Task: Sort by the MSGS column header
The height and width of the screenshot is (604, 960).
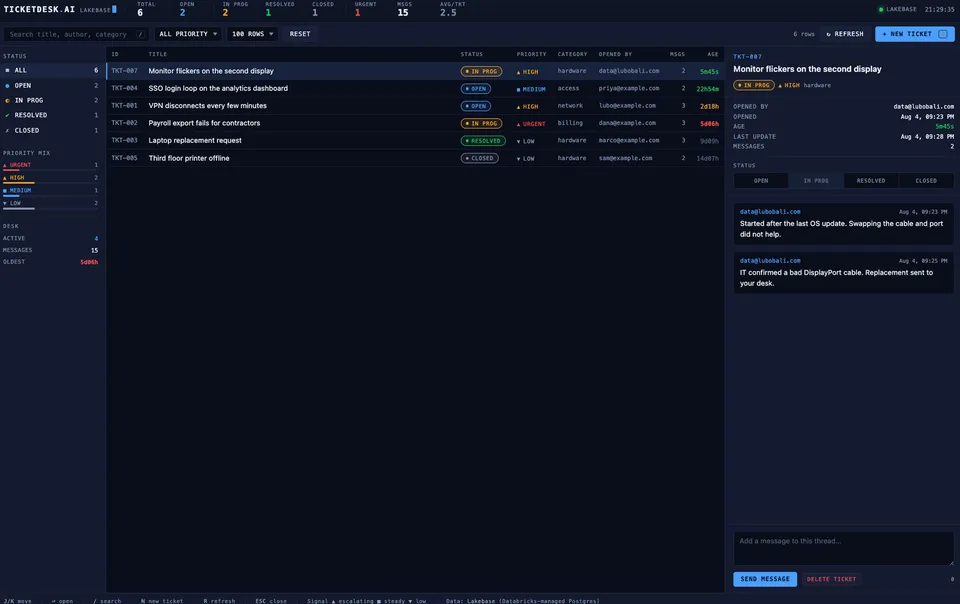Action: click(677, 54)
